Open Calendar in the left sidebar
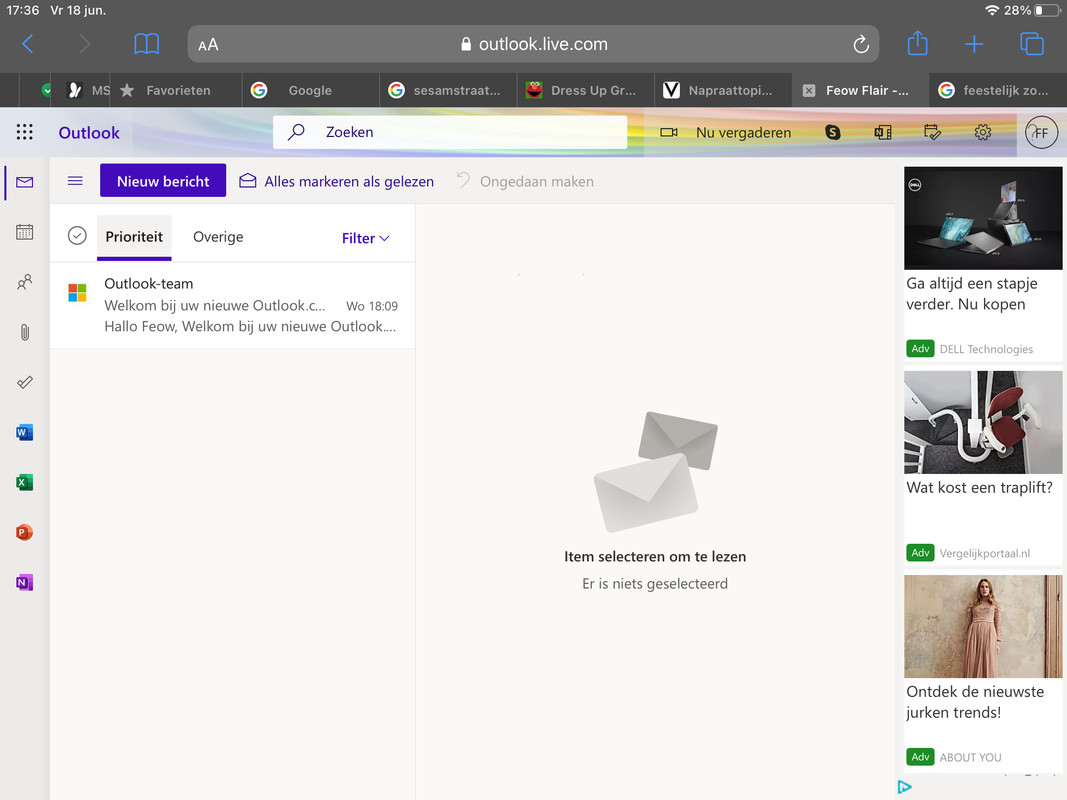This screenshot has height=800, width=1067. 24,232
